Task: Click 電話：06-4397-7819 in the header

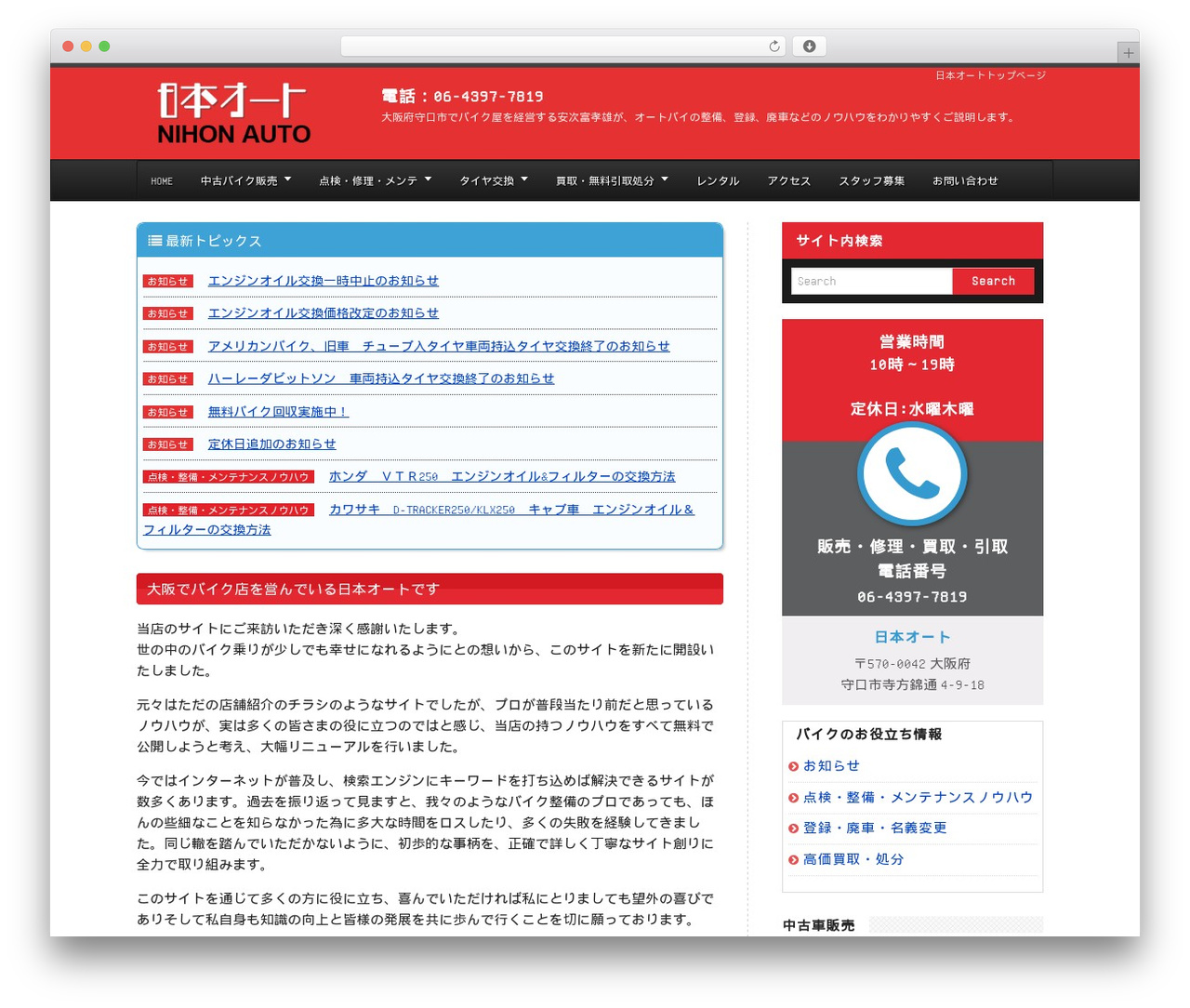Action: pyautogui.click(x=462, y=96)
